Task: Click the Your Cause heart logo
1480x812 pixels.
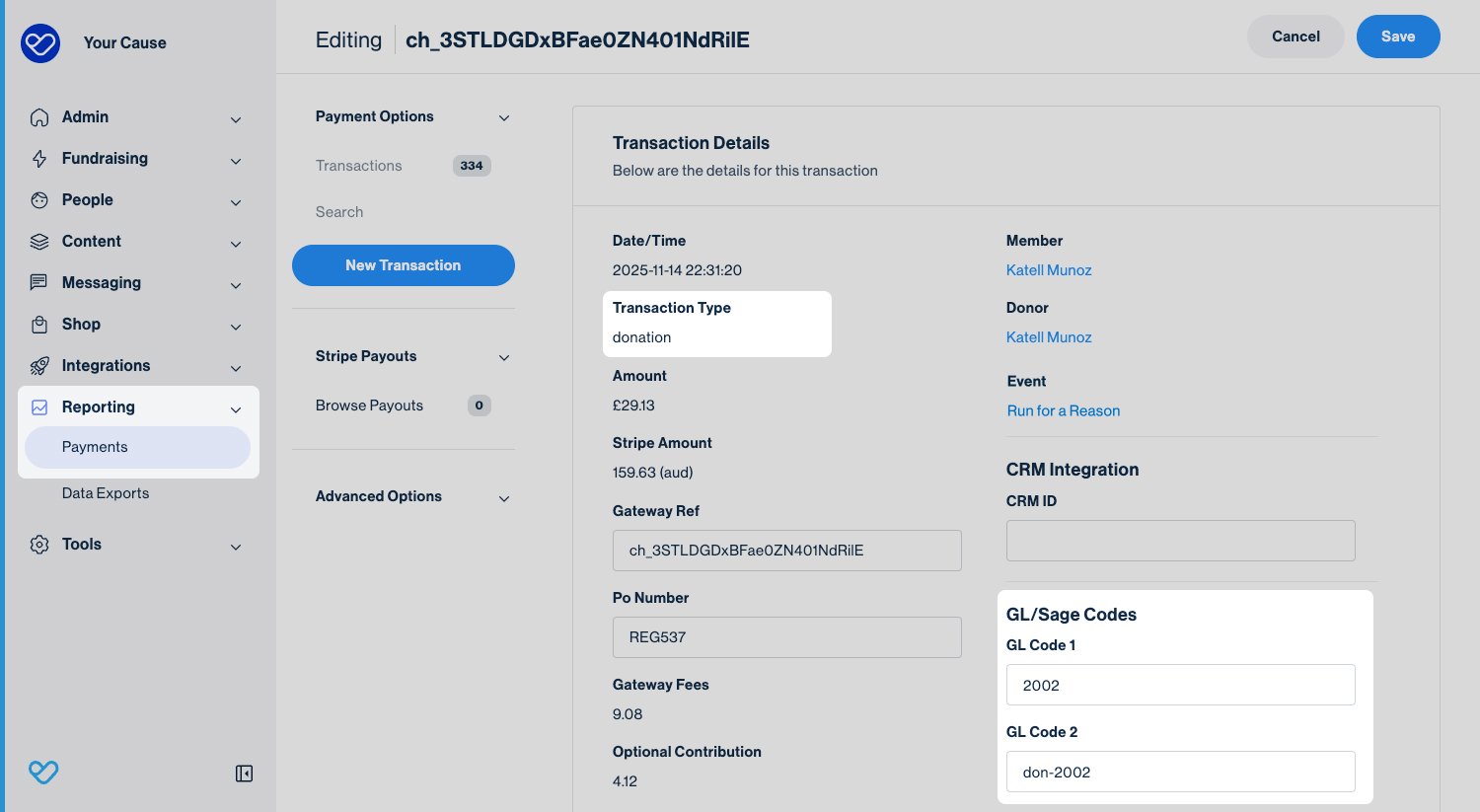Action: point(40,43)
